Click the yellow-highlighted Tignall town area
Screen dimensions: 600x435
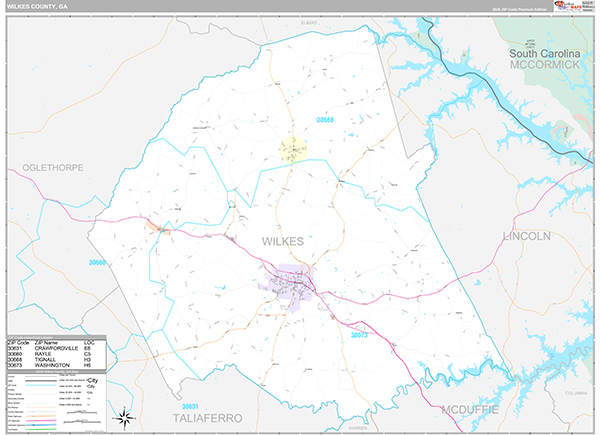pyautogui.click(x=293, y=150)
